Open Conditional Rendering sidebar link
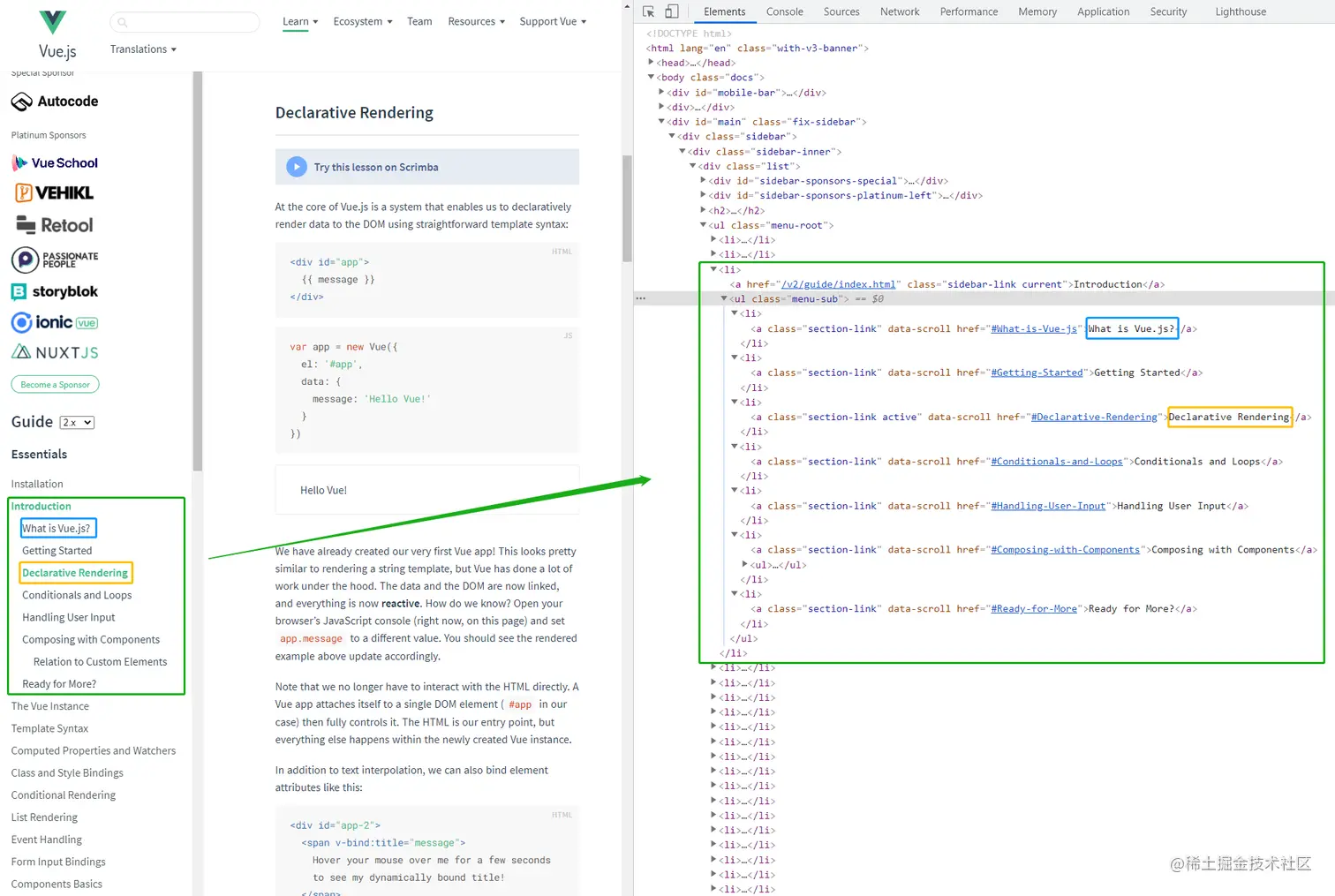Viewport: 1335px width, 896px height. click(x=64, y=794)
